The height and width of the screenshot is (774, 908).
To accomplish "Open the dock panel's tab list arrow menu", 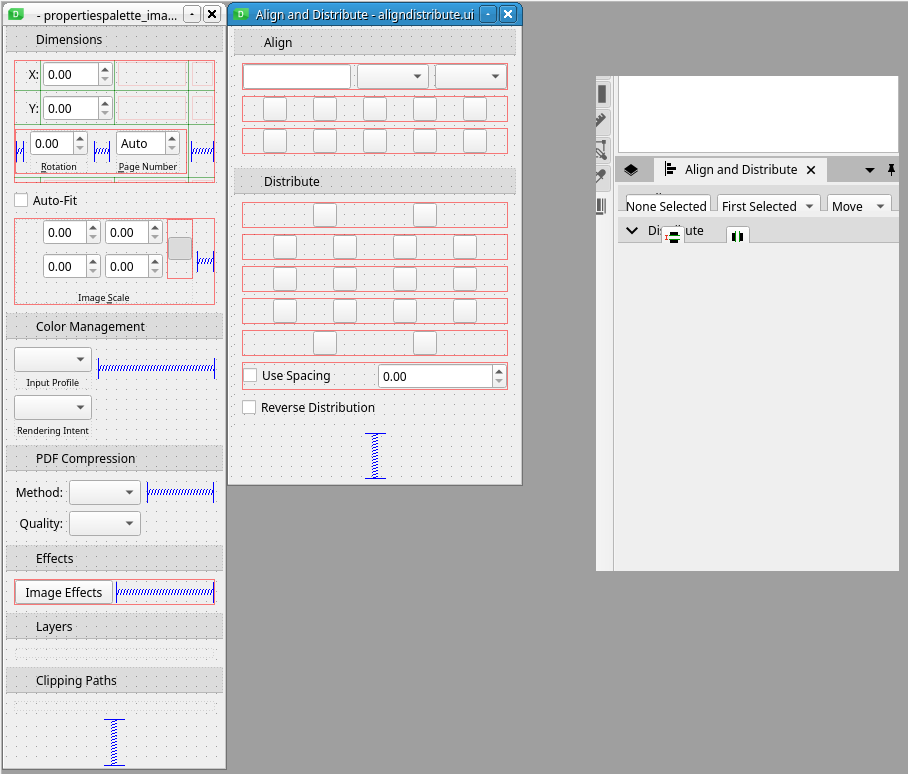I will click(x=869, y=170).
